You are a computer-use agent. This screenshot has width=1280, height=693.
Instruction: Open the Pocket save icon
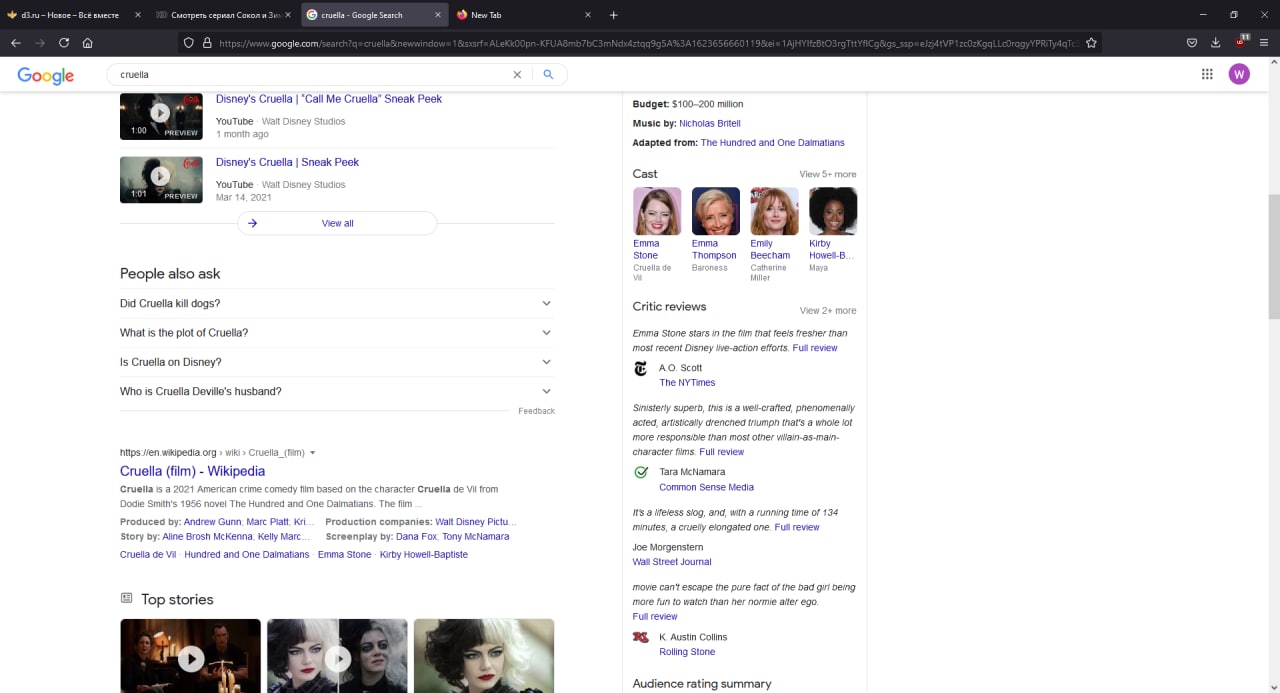tap(1192, 43)
